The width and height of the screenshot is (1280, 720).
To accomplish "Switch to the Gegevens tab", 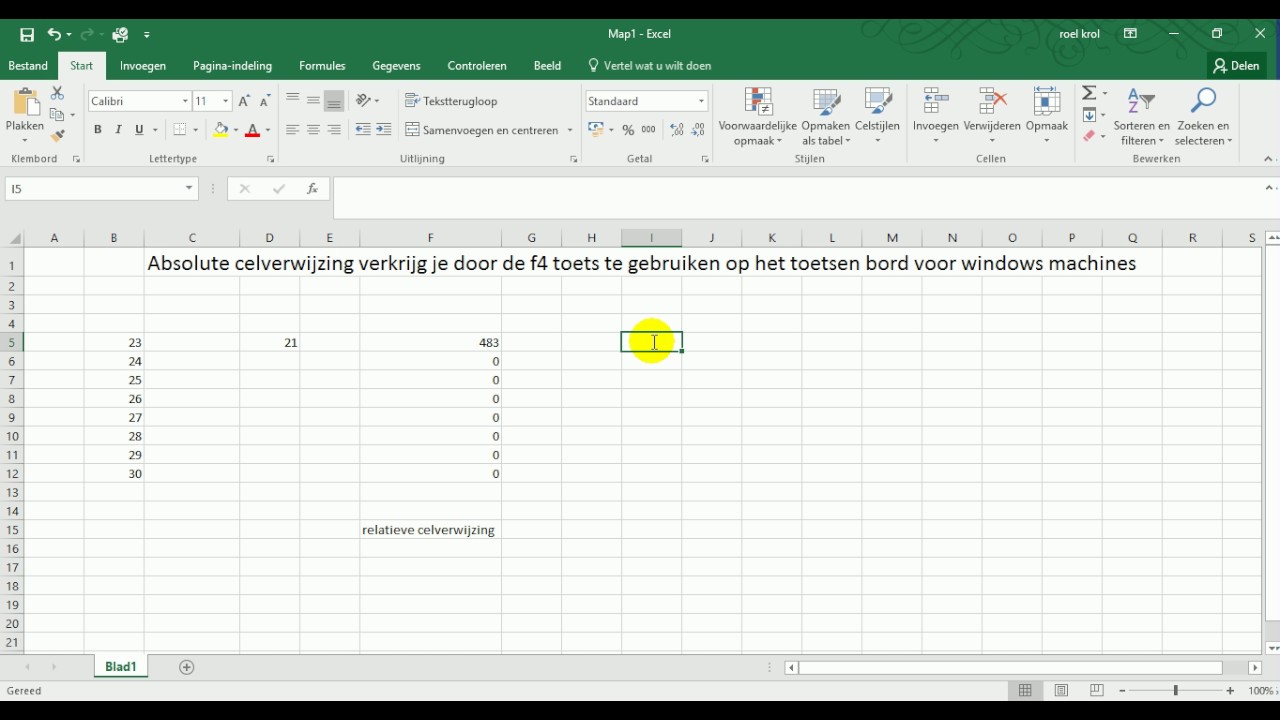I will 396,66.
